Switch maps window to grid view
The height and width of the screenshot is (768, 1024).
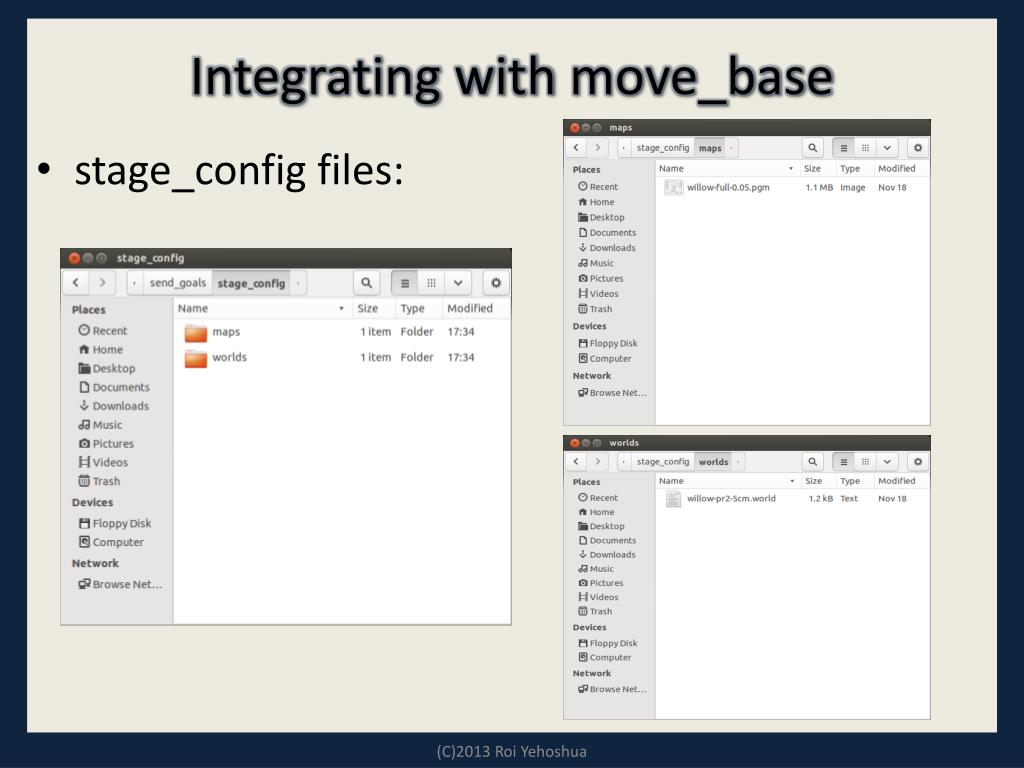[x=865, y=148]
